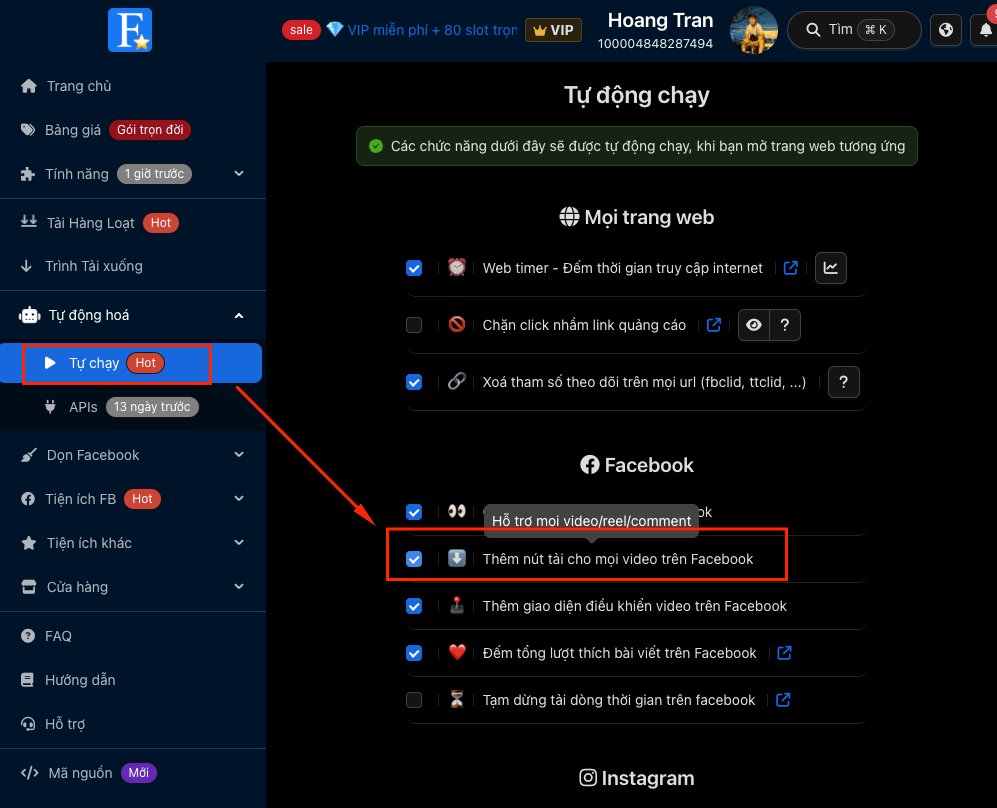Viewport: 997px width, 808px height.
Task: Open help question mark for Xoá tham số
Action: [843, 382]
